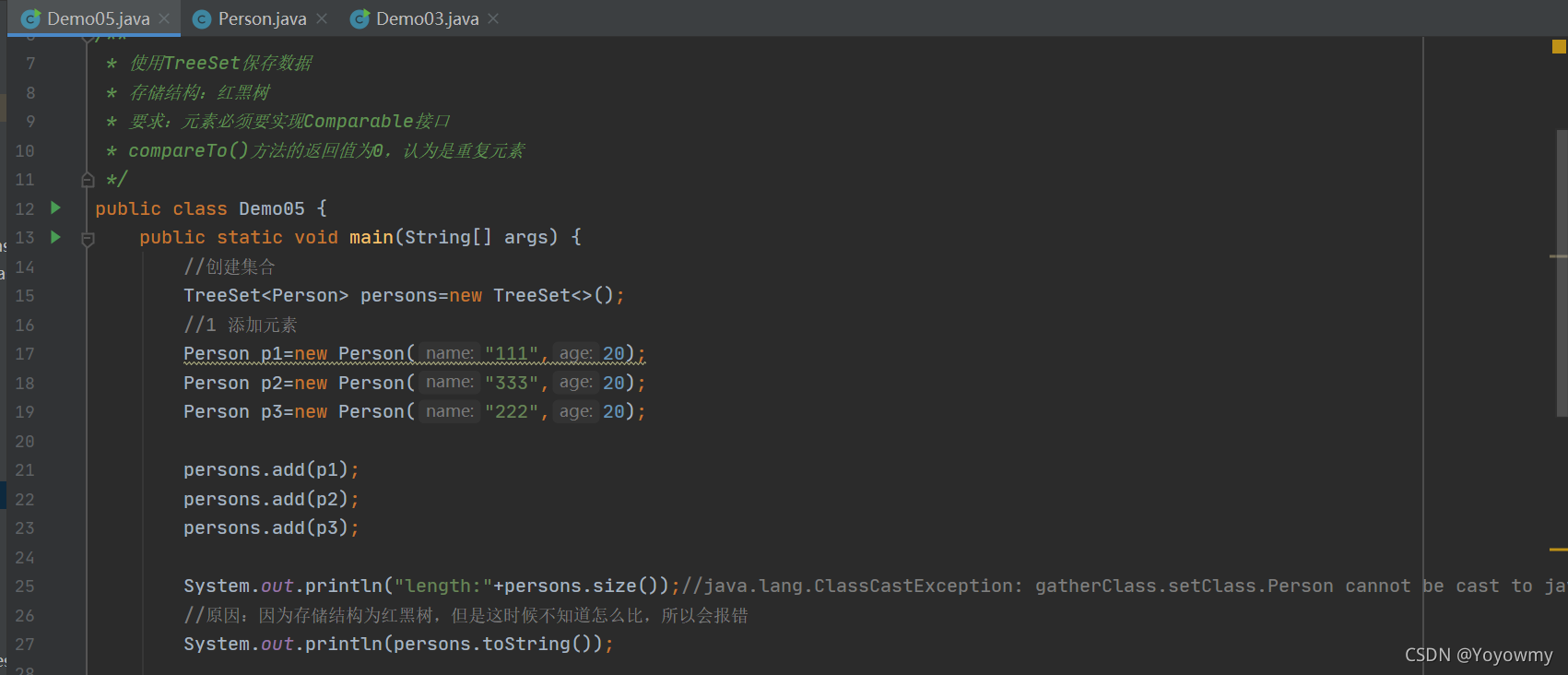Viewport: 1568px width, 675px height.
Task: Click the age: parameter hint on line 19
Action: click(576, 412)
